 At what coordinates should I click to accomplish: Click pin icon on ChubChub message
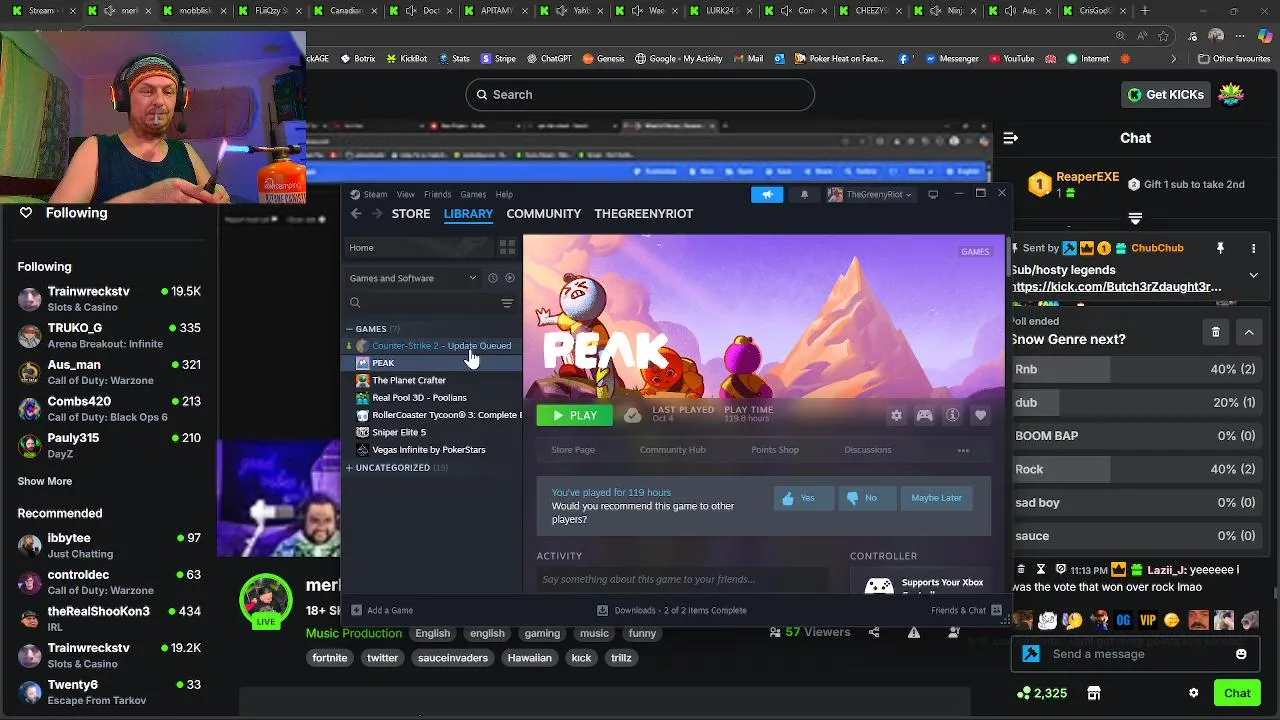pyautogui.click(x=1220, y=248)
